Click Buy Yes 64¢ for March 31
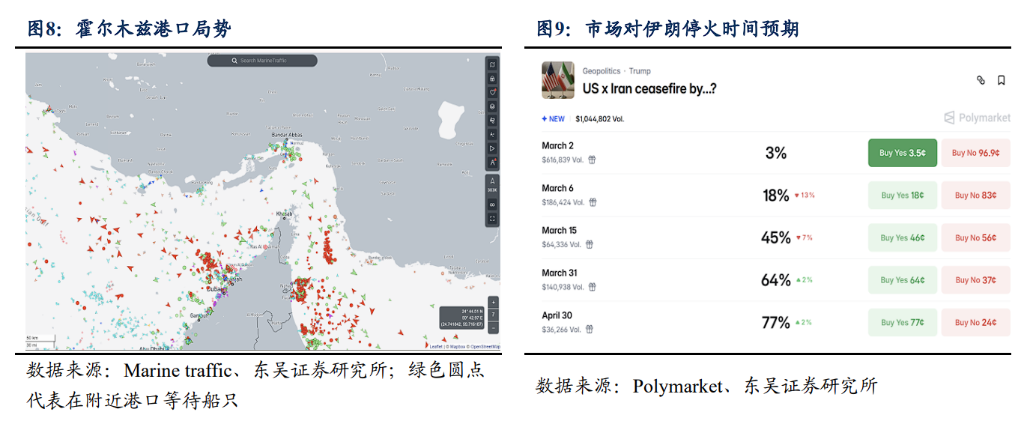The width and height of the screenshot is (1024, 423). (903, 280)
